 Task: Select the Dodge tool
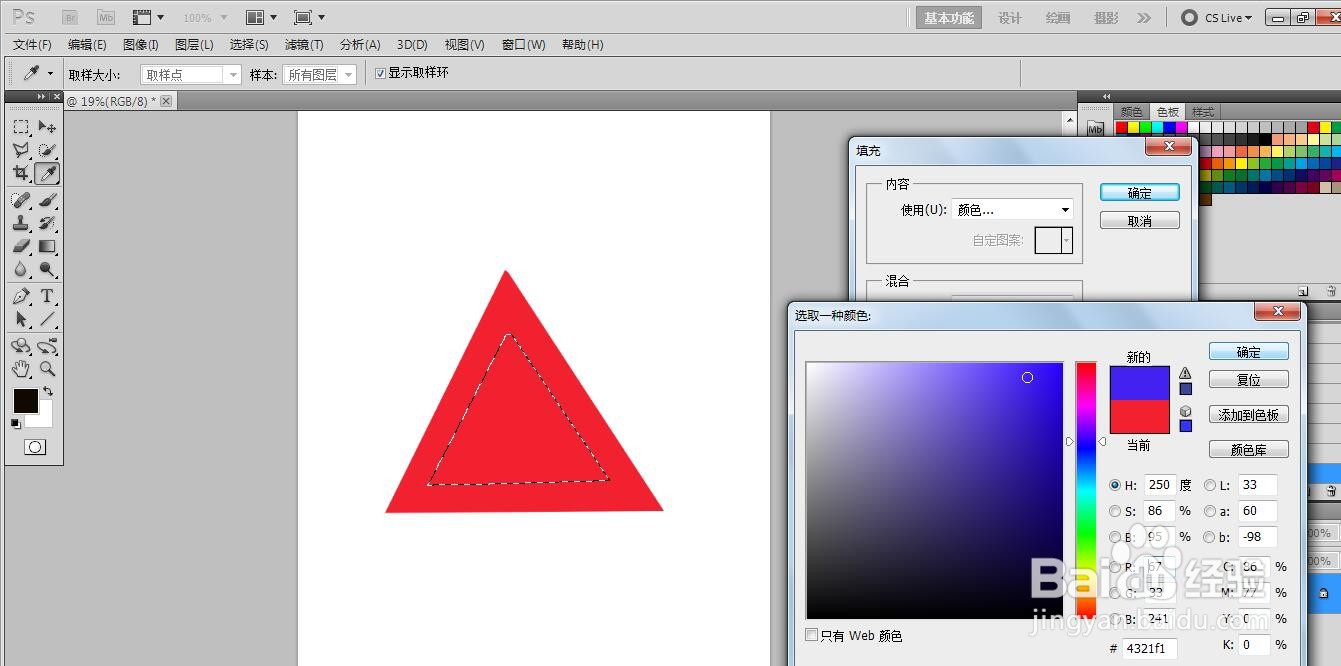pos(47,269)
